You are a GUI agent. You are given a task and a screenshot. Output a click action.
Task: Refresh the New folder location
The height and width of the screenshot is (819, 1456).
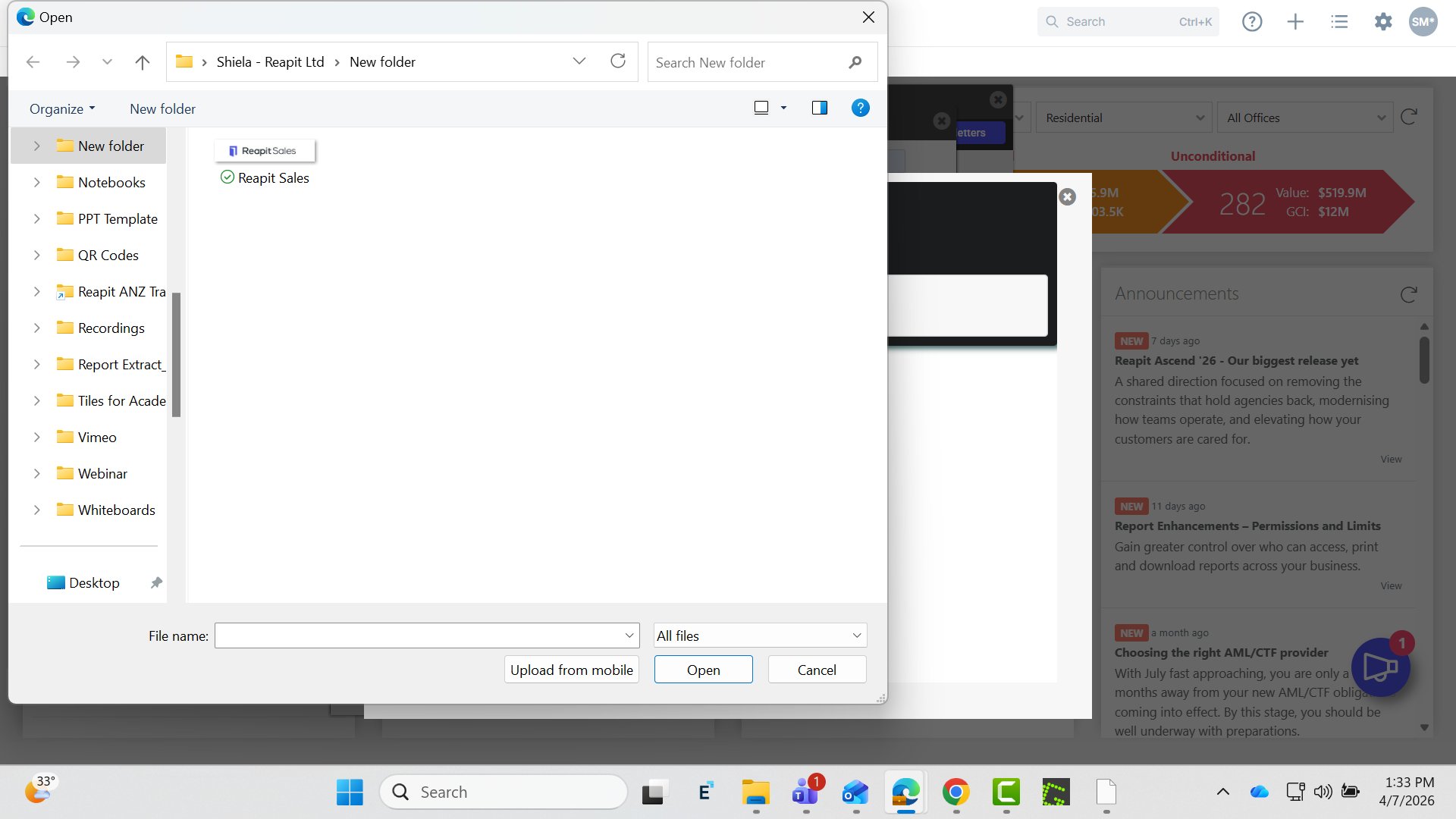pos(618,61)
